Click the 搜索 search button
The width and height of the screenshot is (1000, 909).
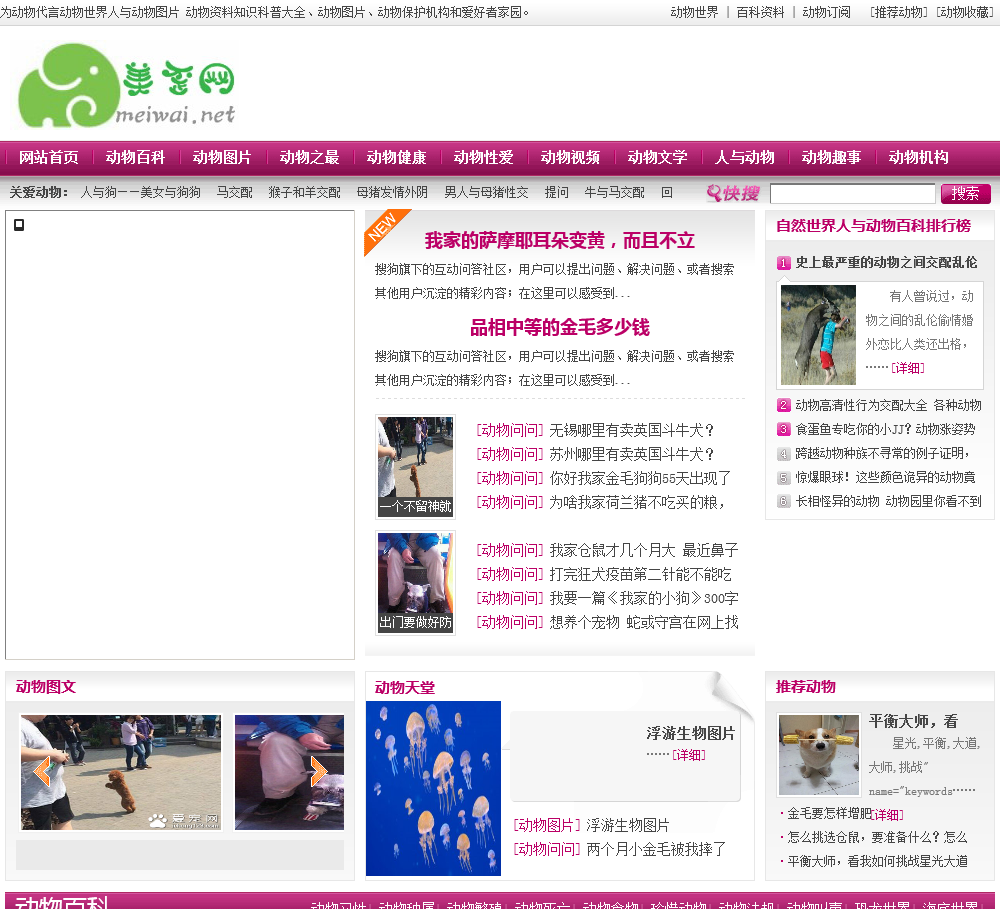point(966,193)
